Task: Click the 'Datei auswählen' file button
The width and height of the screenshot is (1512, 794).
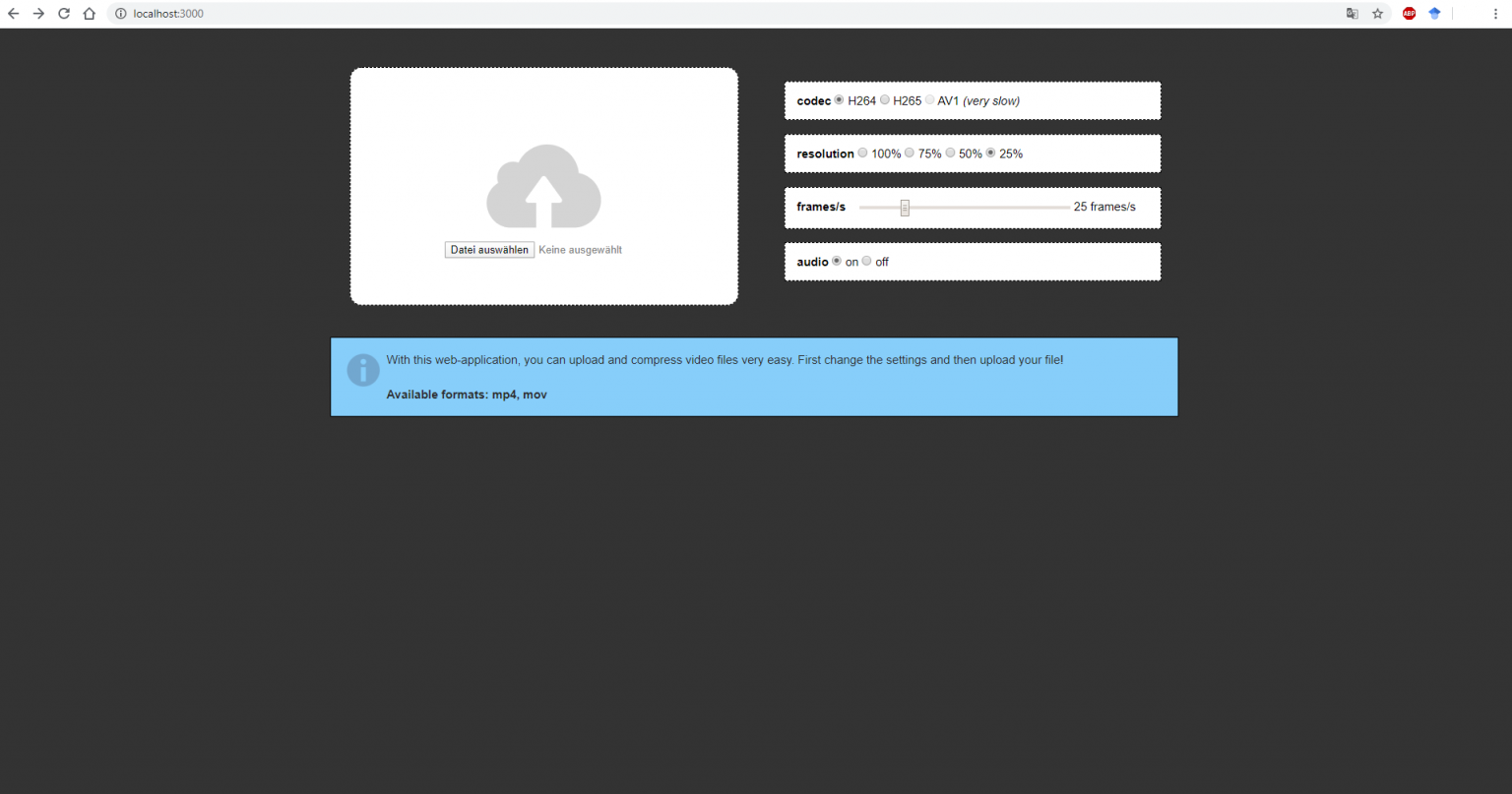Action: (x=489, y=250)
